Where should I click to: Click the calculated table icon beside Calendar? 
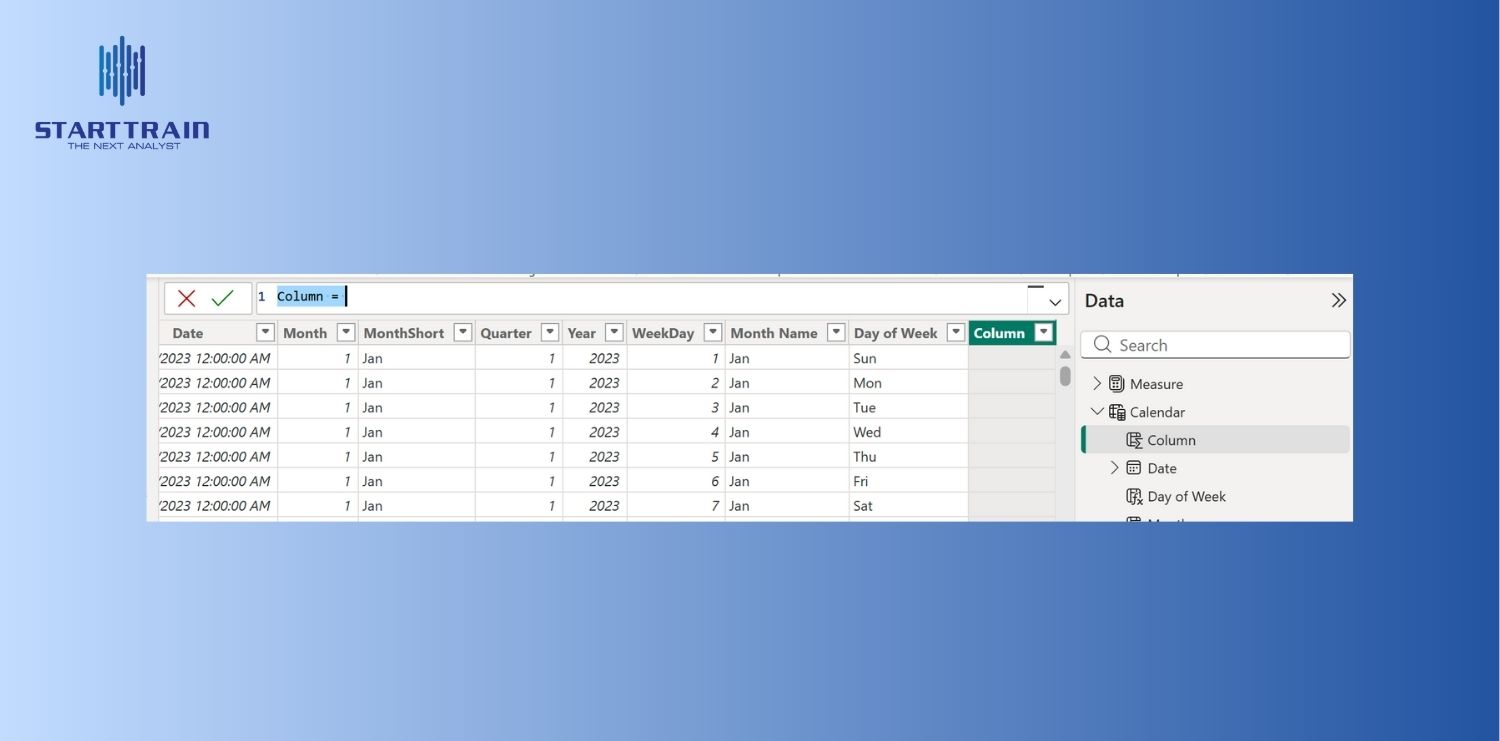pyautogui.click(x=1117, y=411)
